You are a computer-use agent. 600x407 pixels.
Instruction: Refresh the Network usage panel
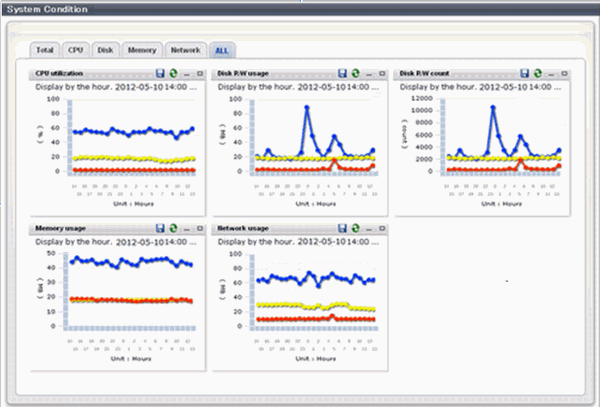coord(354,228)
